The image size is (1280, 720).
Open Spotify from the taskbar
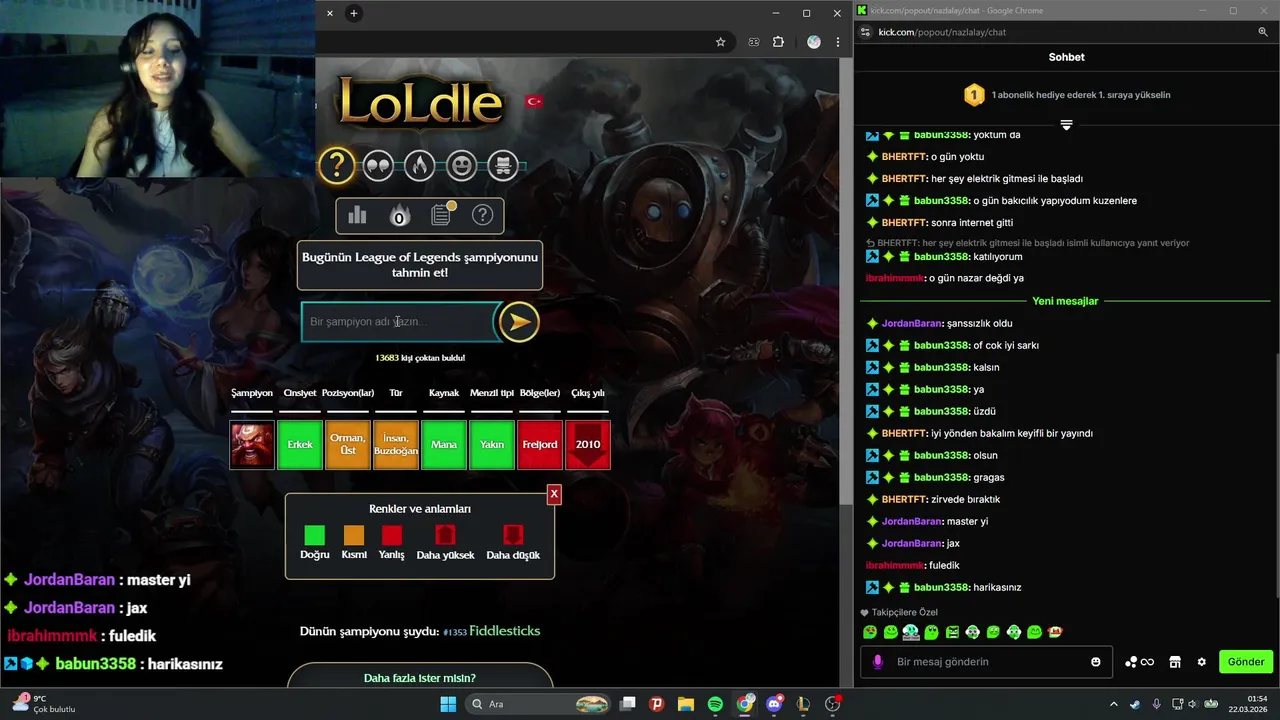[715, 704]
